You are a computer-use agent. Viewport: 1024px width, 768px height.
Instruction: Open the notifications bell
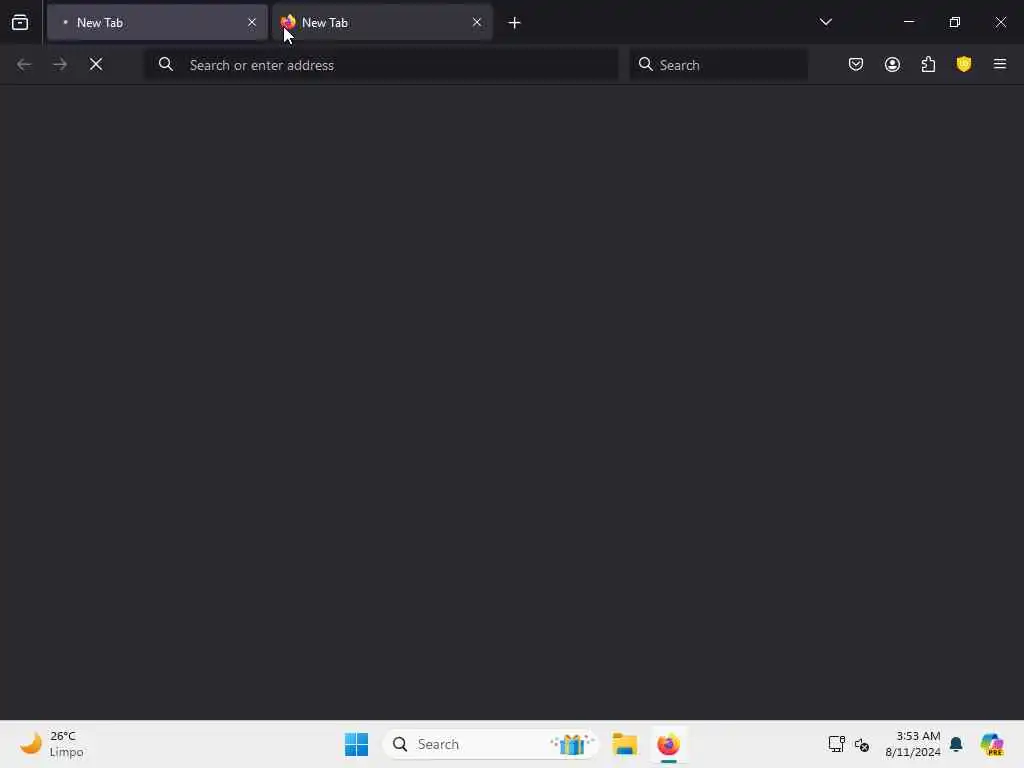(956, 744)
